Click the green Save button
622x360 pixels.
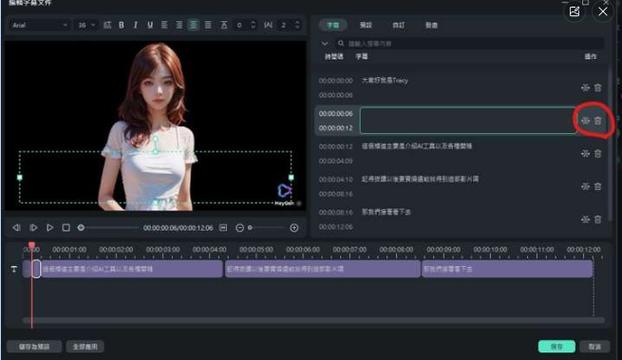click(557, 347)
